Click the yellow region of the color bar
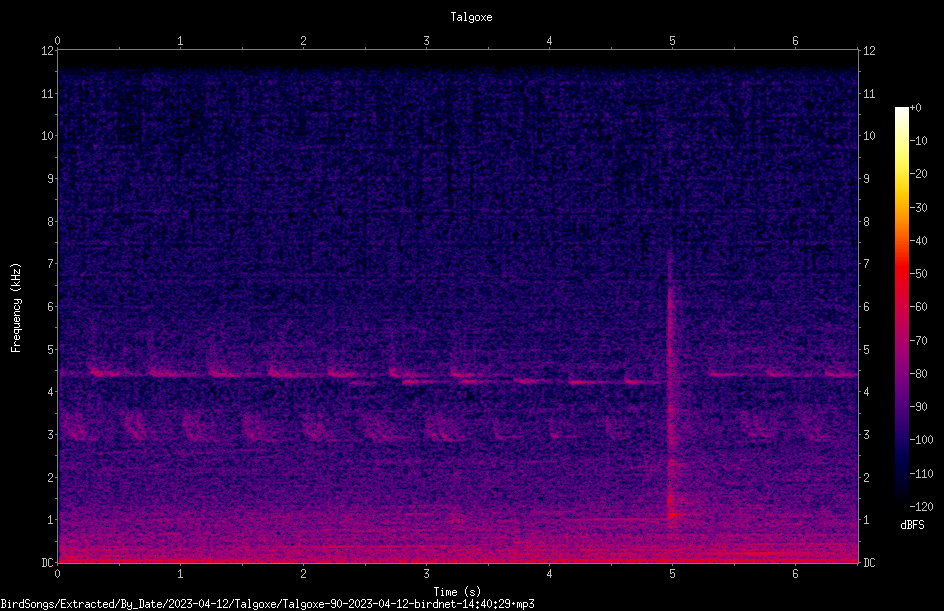Screen dimensions: 944x611 902,181
